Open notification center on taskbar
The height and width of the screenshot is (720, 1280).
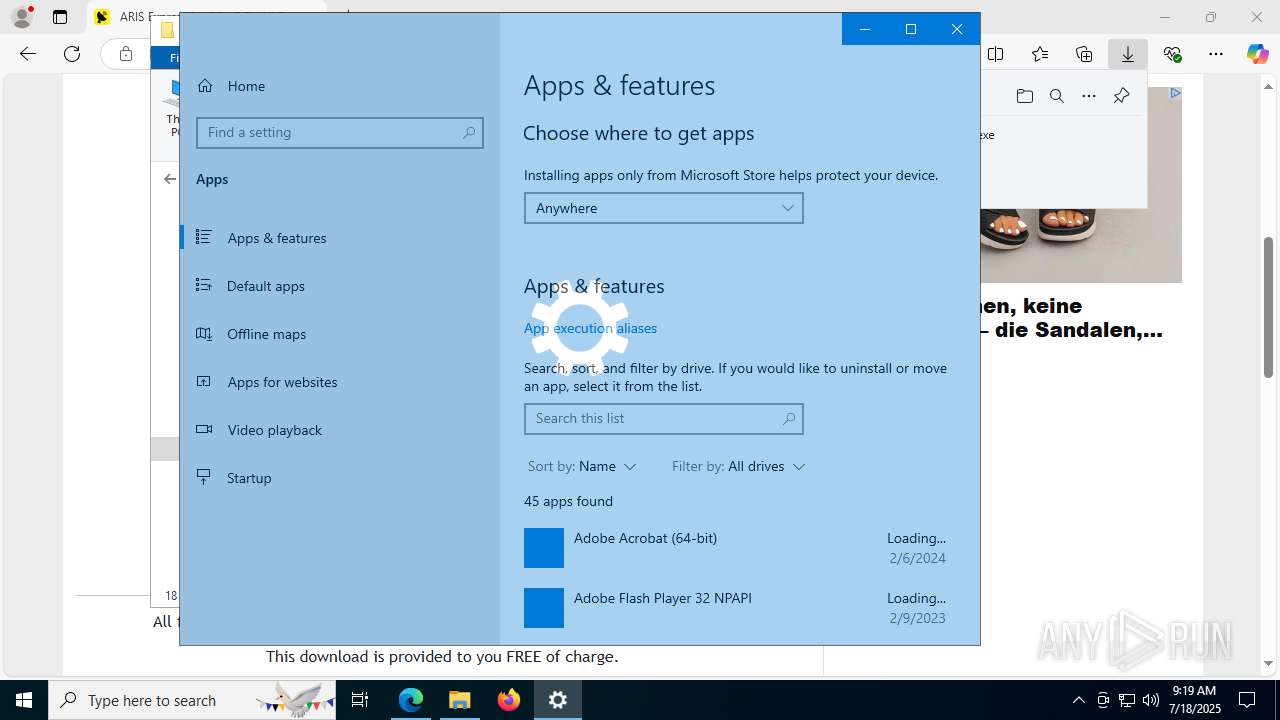(1247, 700)
